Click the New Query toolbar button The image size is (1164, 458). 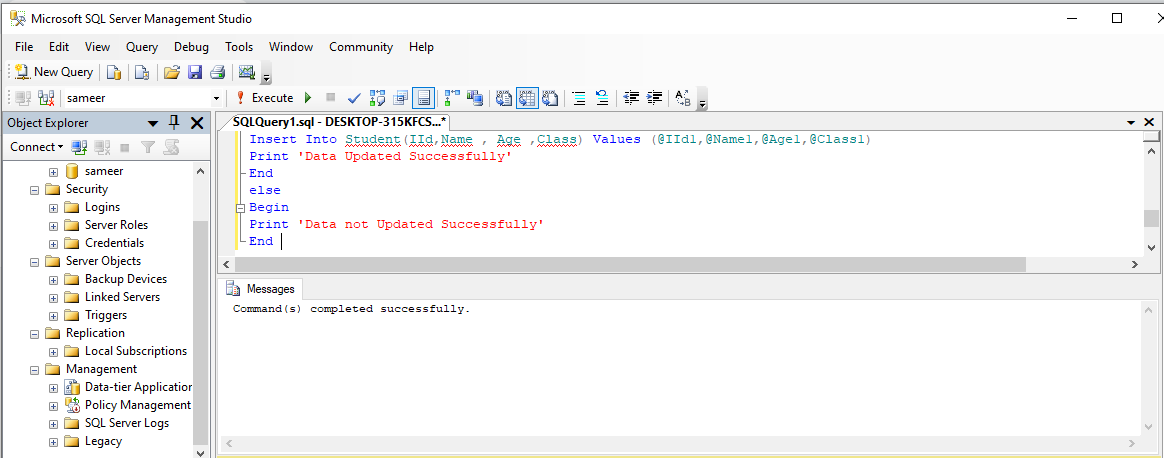tap(53, 72)
